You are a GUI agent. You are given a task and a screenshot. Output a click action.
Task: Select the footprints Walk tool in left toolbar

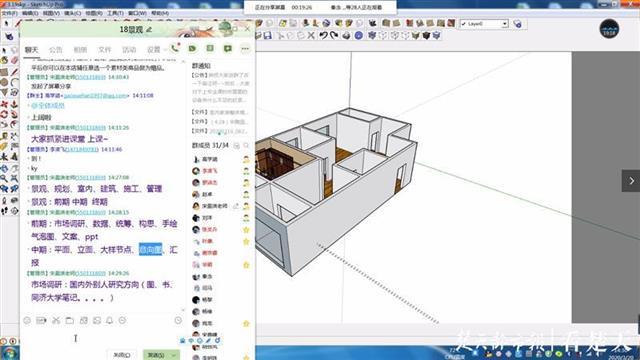(4, 211)
